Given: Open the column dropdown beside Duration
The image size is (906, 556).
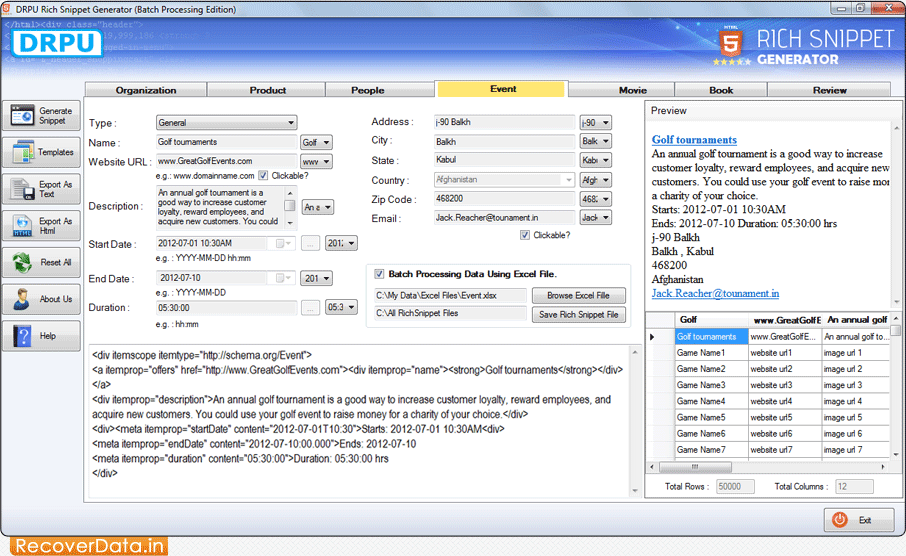Looking at the screenshot, I should [x=341, y=307].
